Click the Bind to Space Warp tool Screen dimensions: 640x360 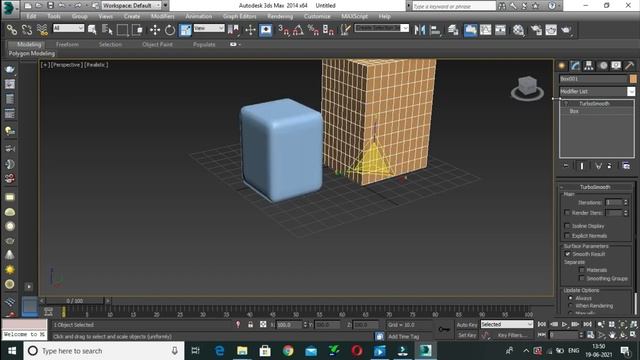(x=42, y=30)
